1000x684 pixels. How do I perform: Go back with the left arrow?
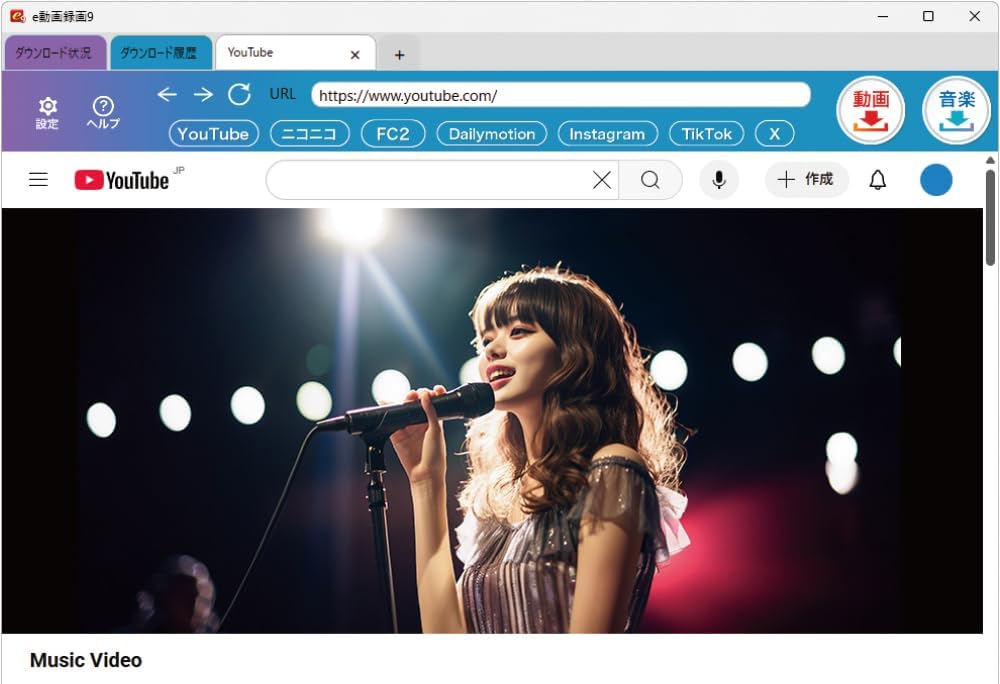click(167, 94)
